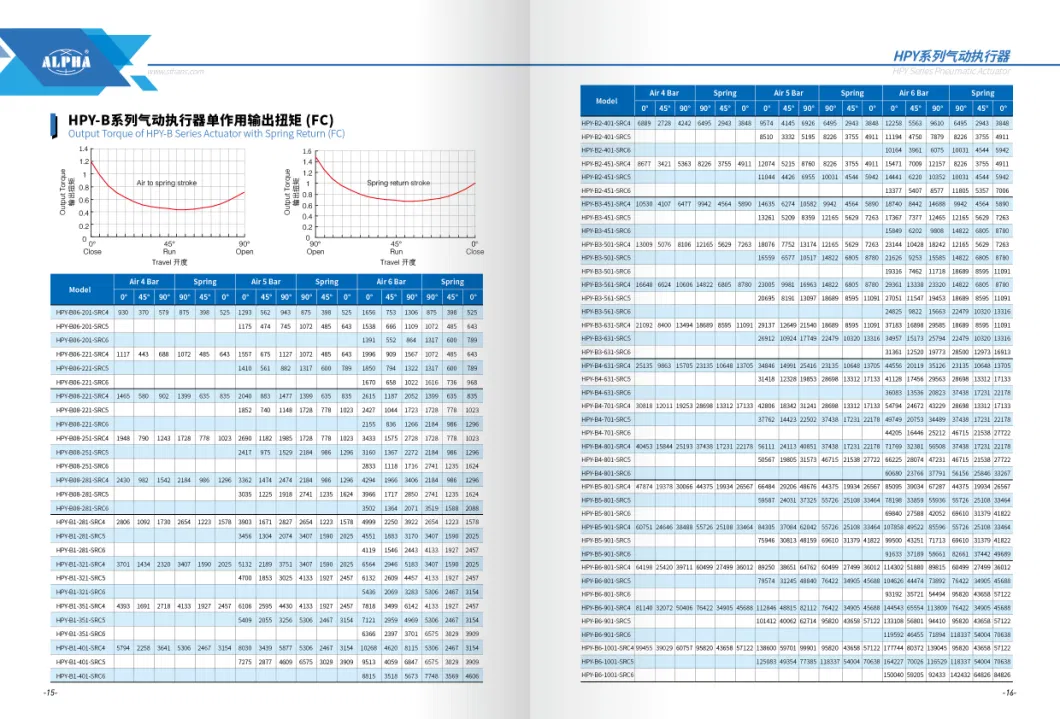Click value '150040' in the HPY-B6-1001-SRC6 row

click(x=894, y=675)
